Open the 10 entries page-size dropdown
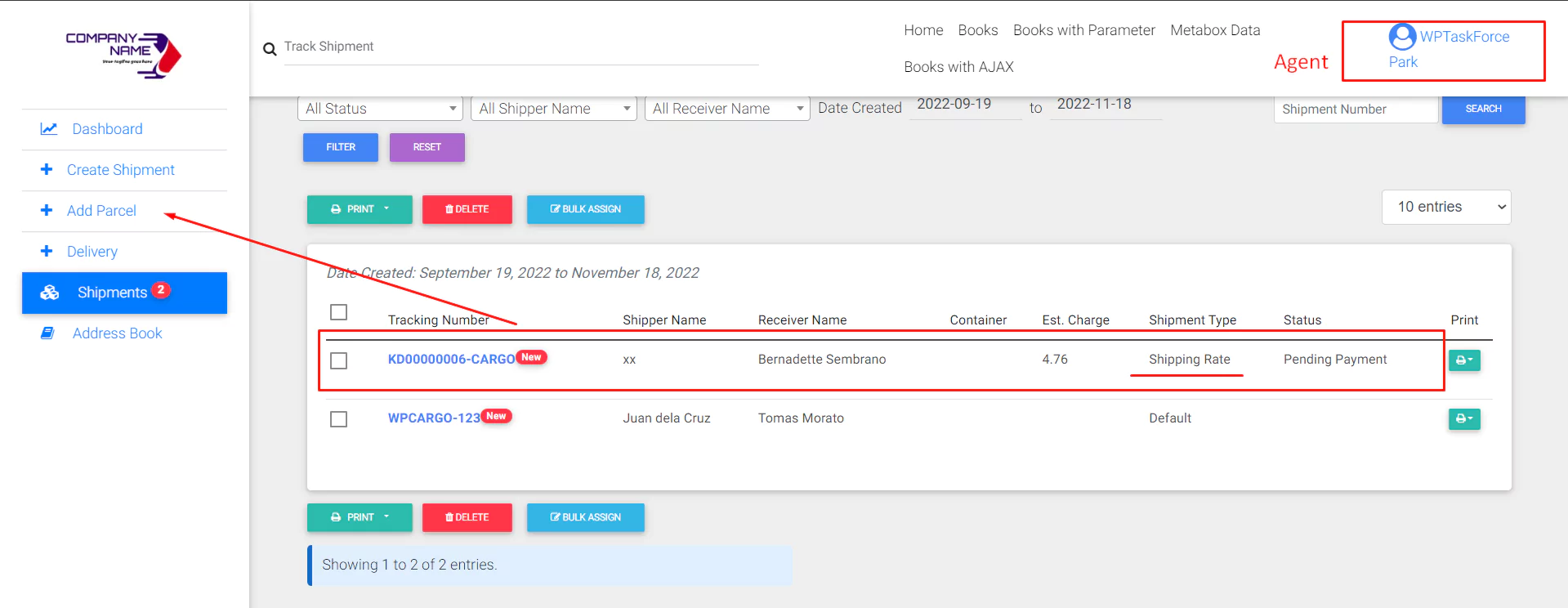The width and height of the screenshot is (1568, 608). (1445, 207)
